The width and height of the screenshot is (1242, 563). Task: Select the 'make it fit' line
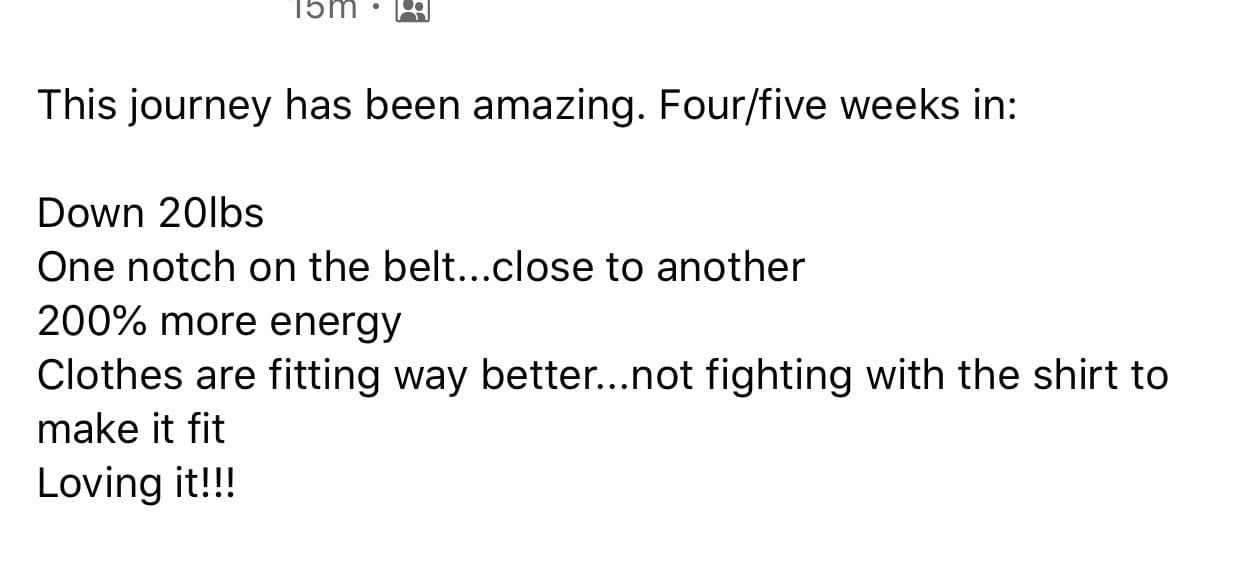click(x=131, y=429)
